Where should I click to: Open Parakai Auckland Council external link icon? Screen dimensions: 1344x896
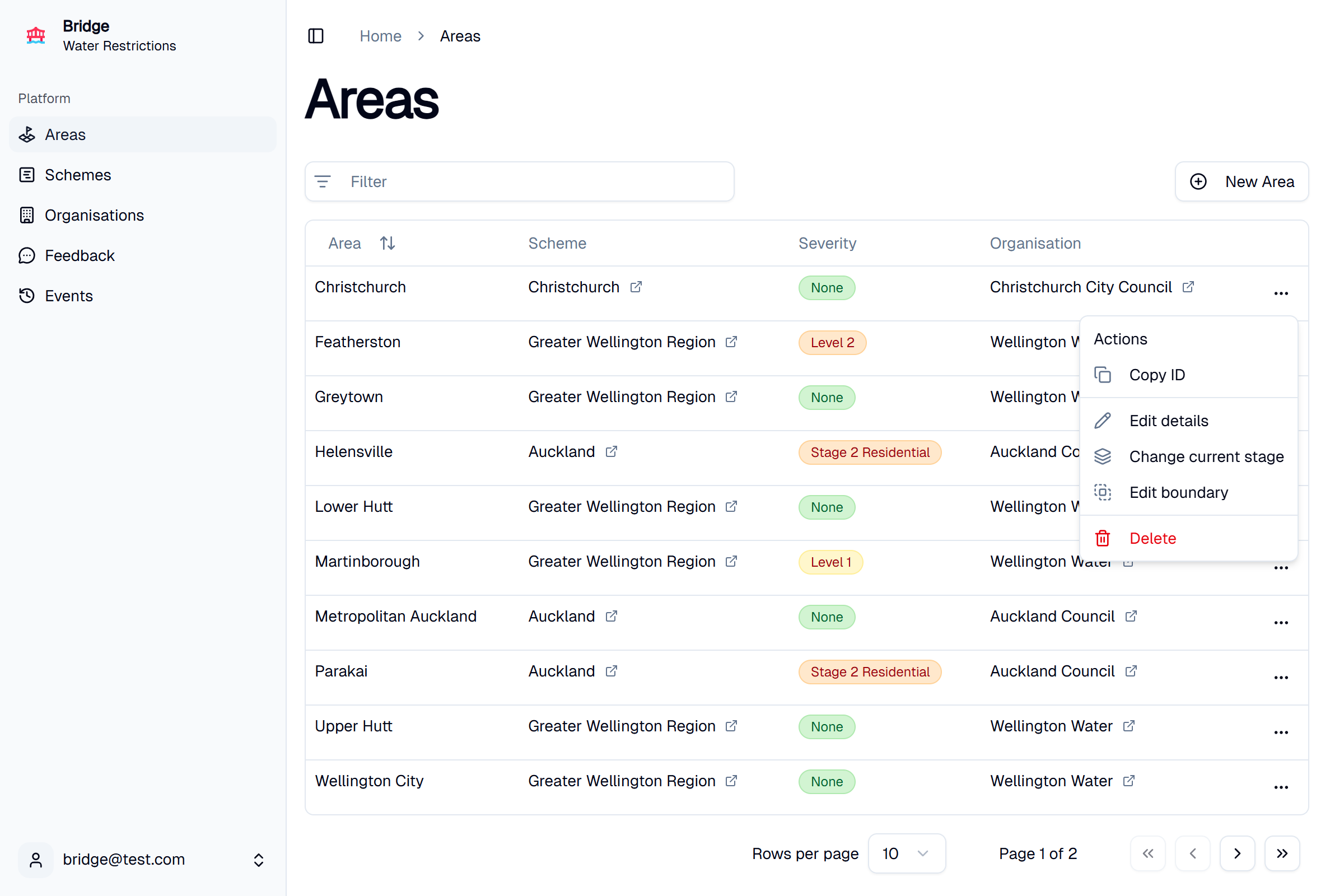tap(1131, 671)
